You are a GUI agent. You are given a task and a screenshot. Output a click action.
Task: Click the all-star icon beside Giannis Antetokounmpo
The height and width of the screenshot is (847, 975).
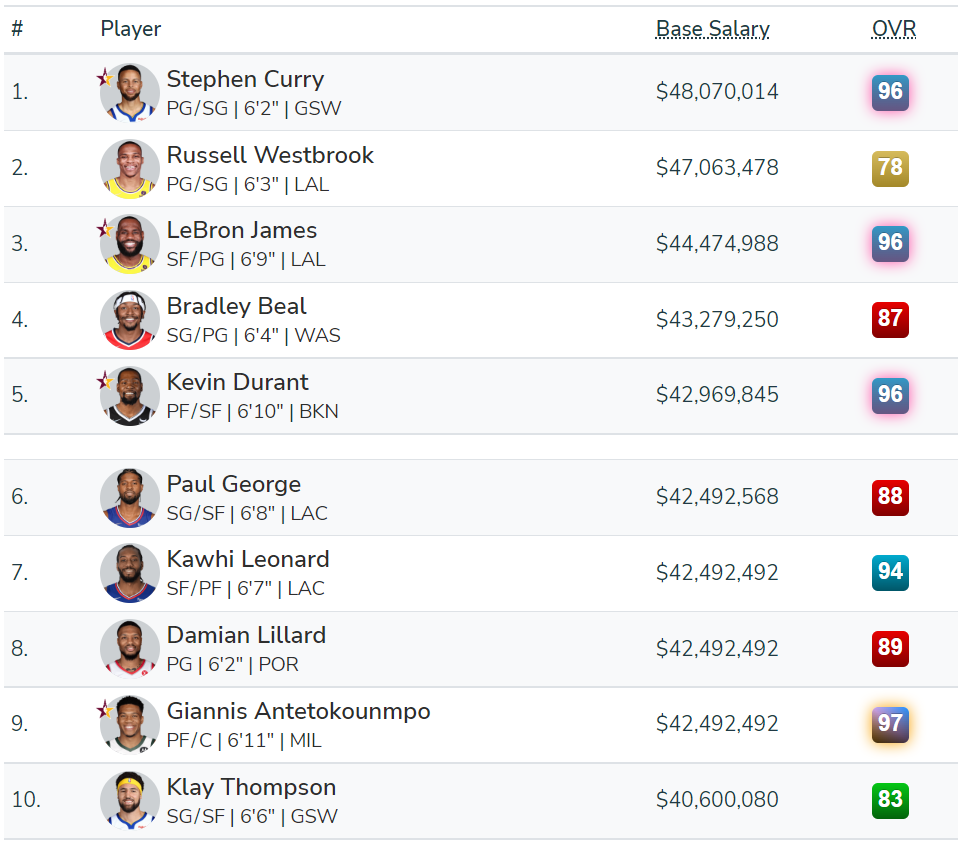tap(104, 709)
